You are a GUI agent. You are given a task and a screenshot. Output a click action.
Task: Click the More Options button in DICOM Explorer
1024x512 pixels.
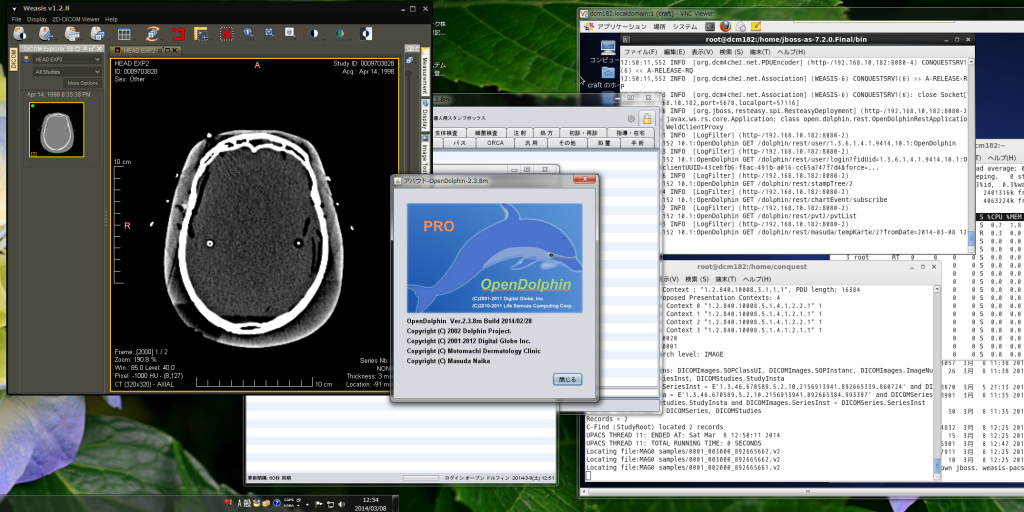82,83
